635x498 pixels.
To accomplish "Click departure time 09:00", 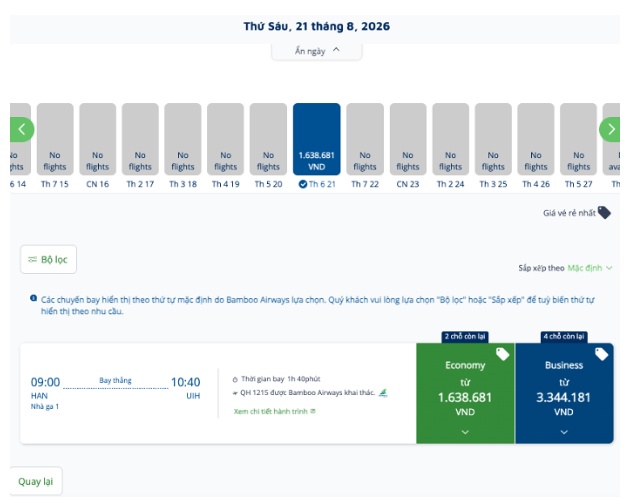I will 45,382.
